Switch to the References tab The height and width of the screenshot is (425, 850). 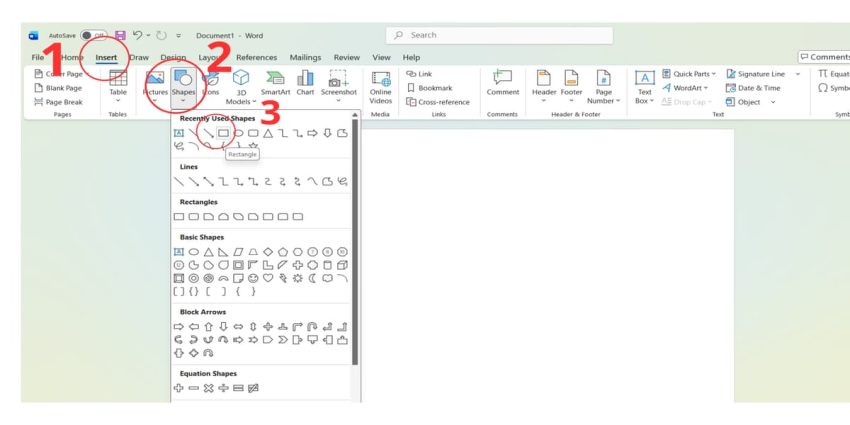tap(256, 57)
